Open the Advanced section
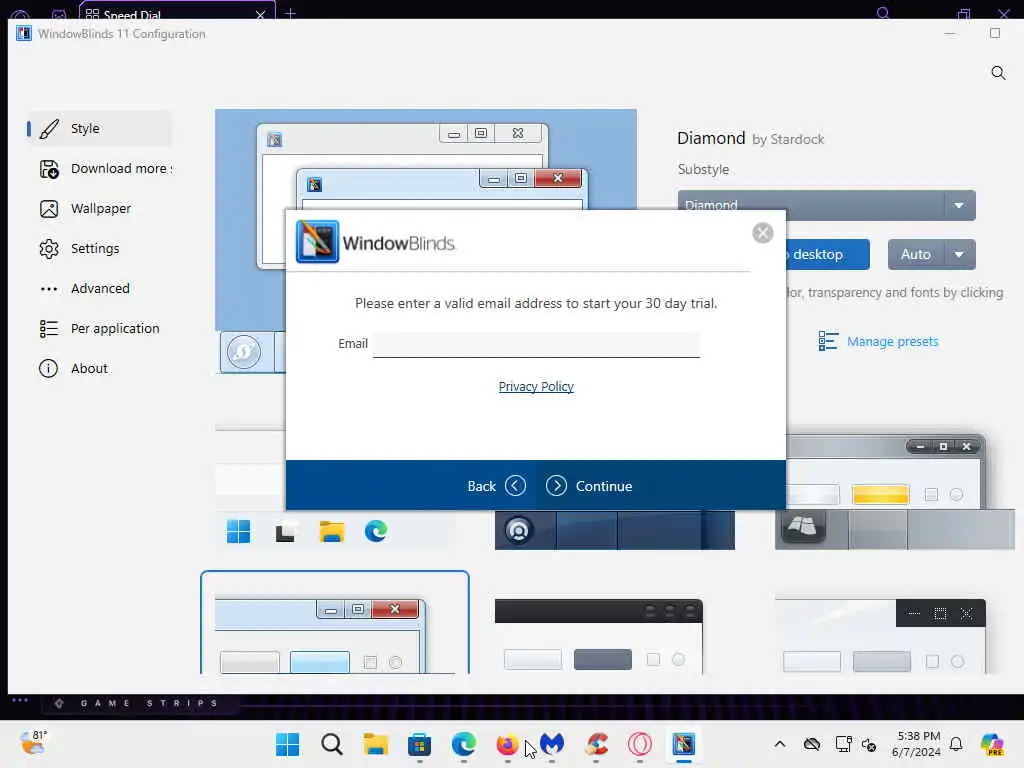Viewport: 1024px width, 768px height. click(x=100, y=288)
